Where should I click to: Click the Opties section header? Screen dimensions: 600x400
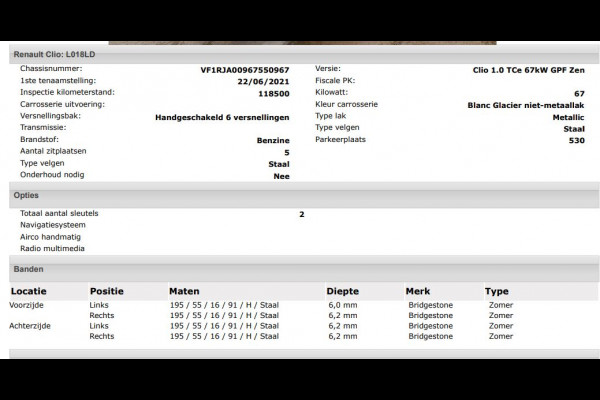304,196
